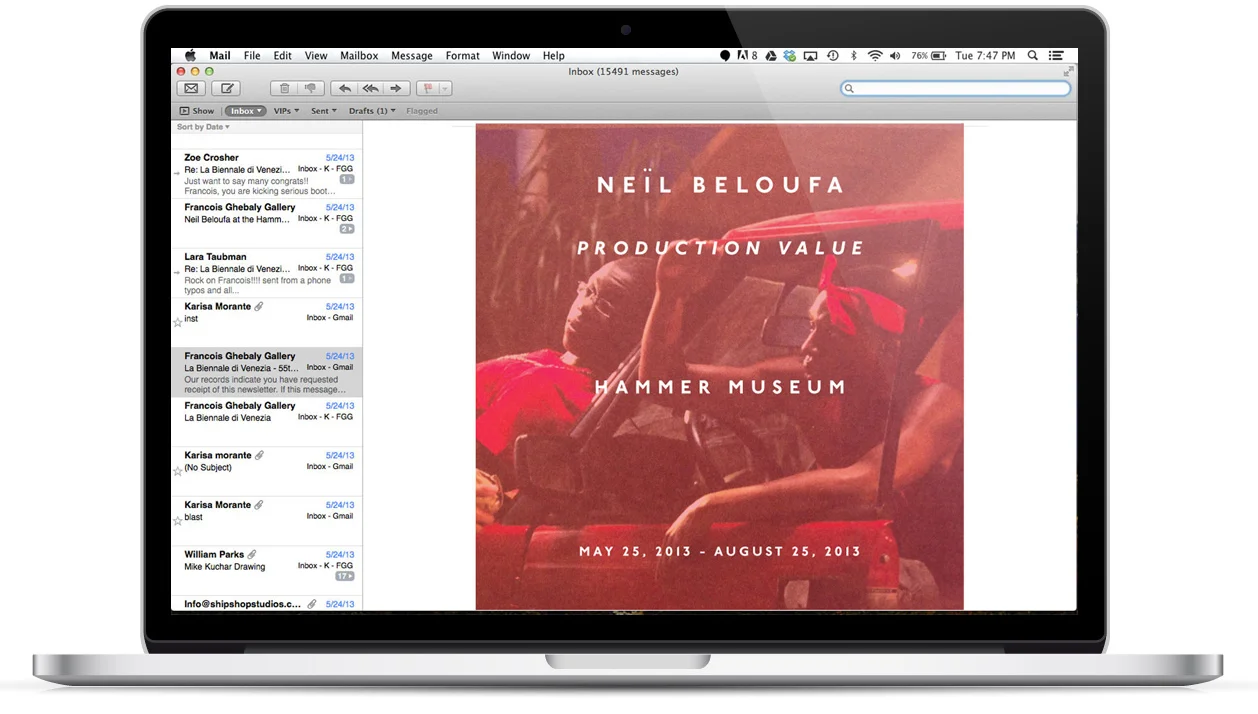Click the 76% battery indicator
1258x714 pixels.
click(x=928, y=56)
